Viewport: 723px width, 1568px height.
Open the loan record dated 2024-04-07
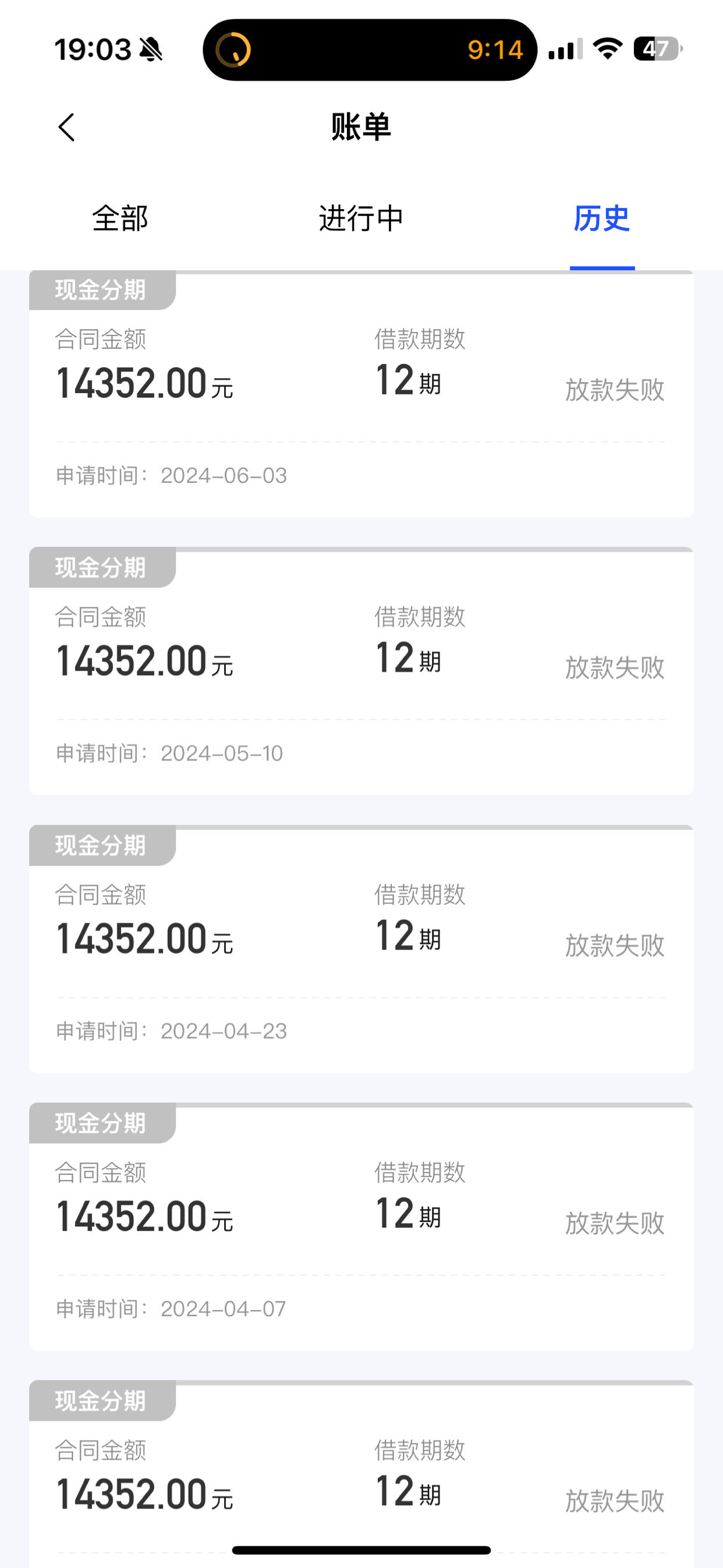(x=361, y=1227)
